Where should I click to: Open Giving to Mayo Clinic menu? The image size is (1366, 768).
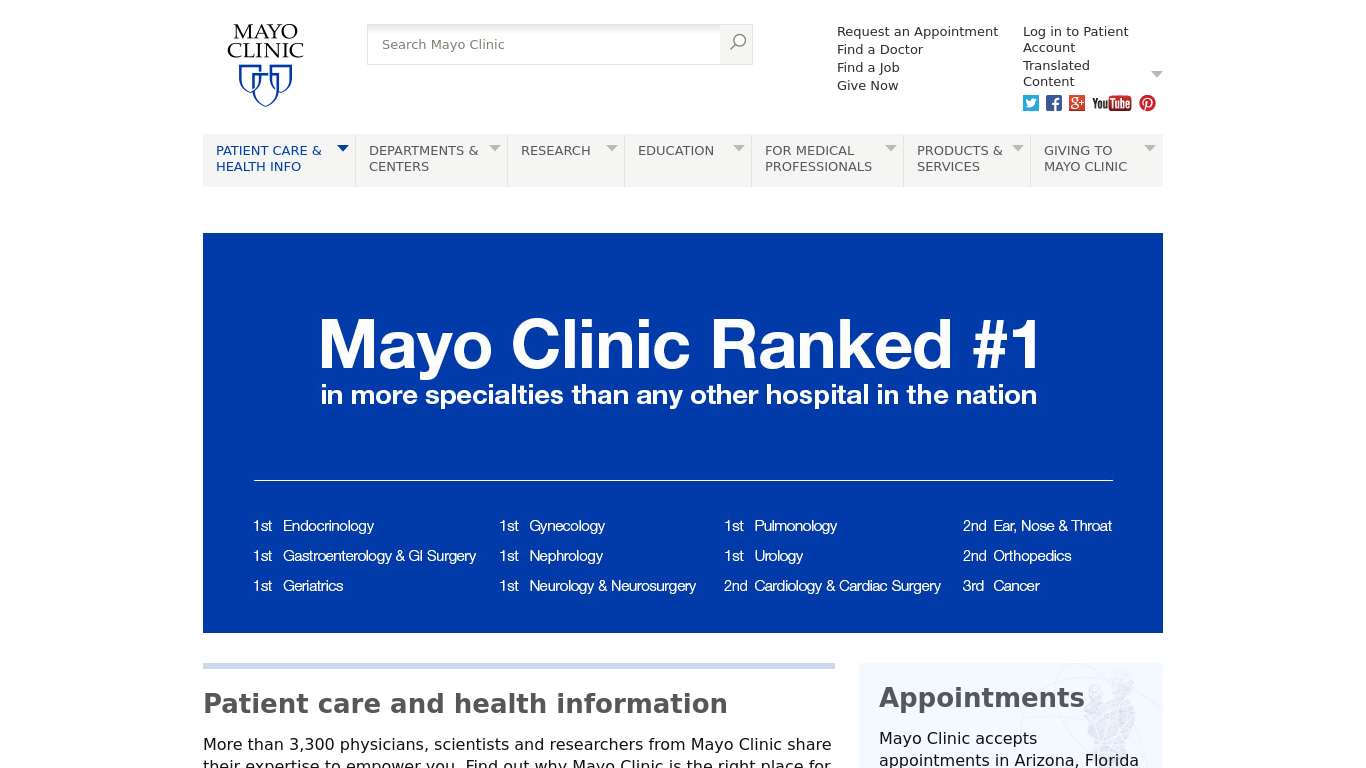(1085, 159)
